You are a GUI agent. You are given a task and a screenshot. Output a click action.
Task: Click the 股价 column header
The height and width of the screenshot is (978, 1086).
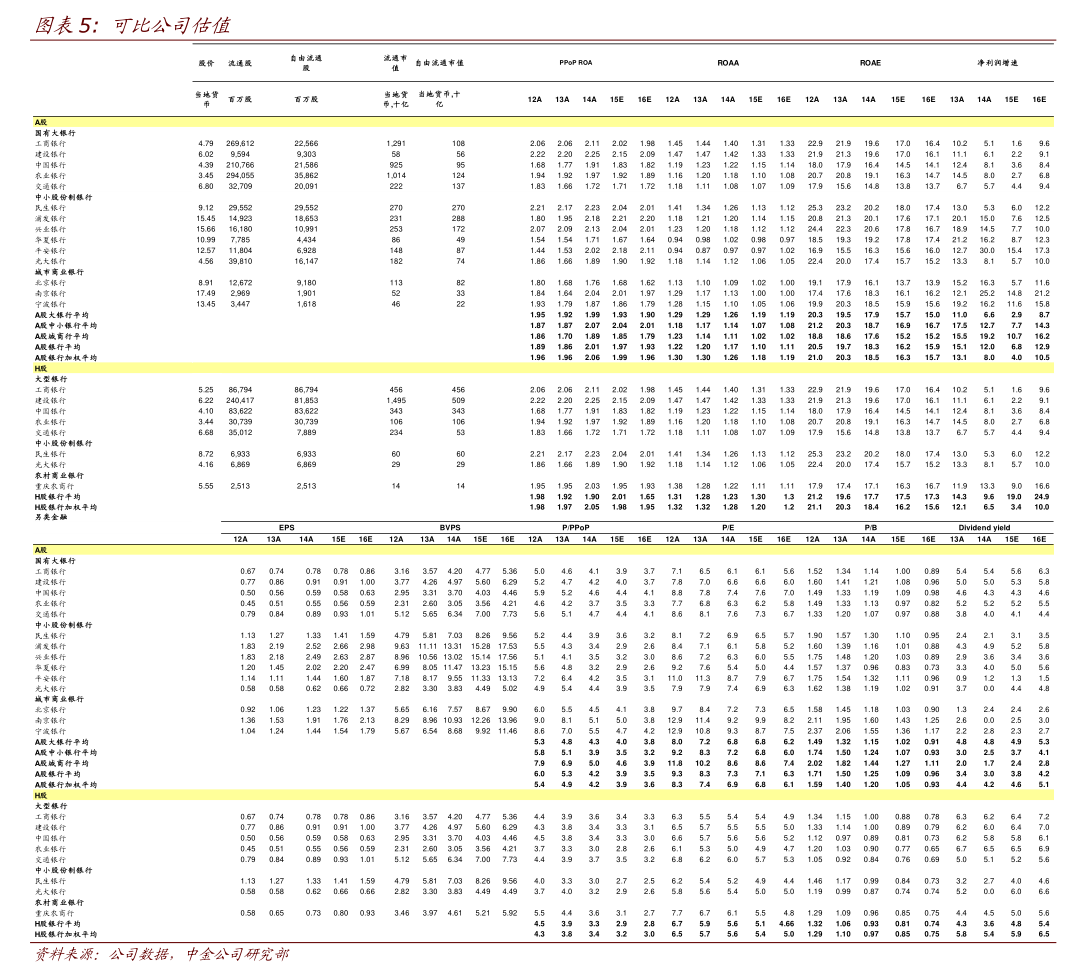click(206, 63)
